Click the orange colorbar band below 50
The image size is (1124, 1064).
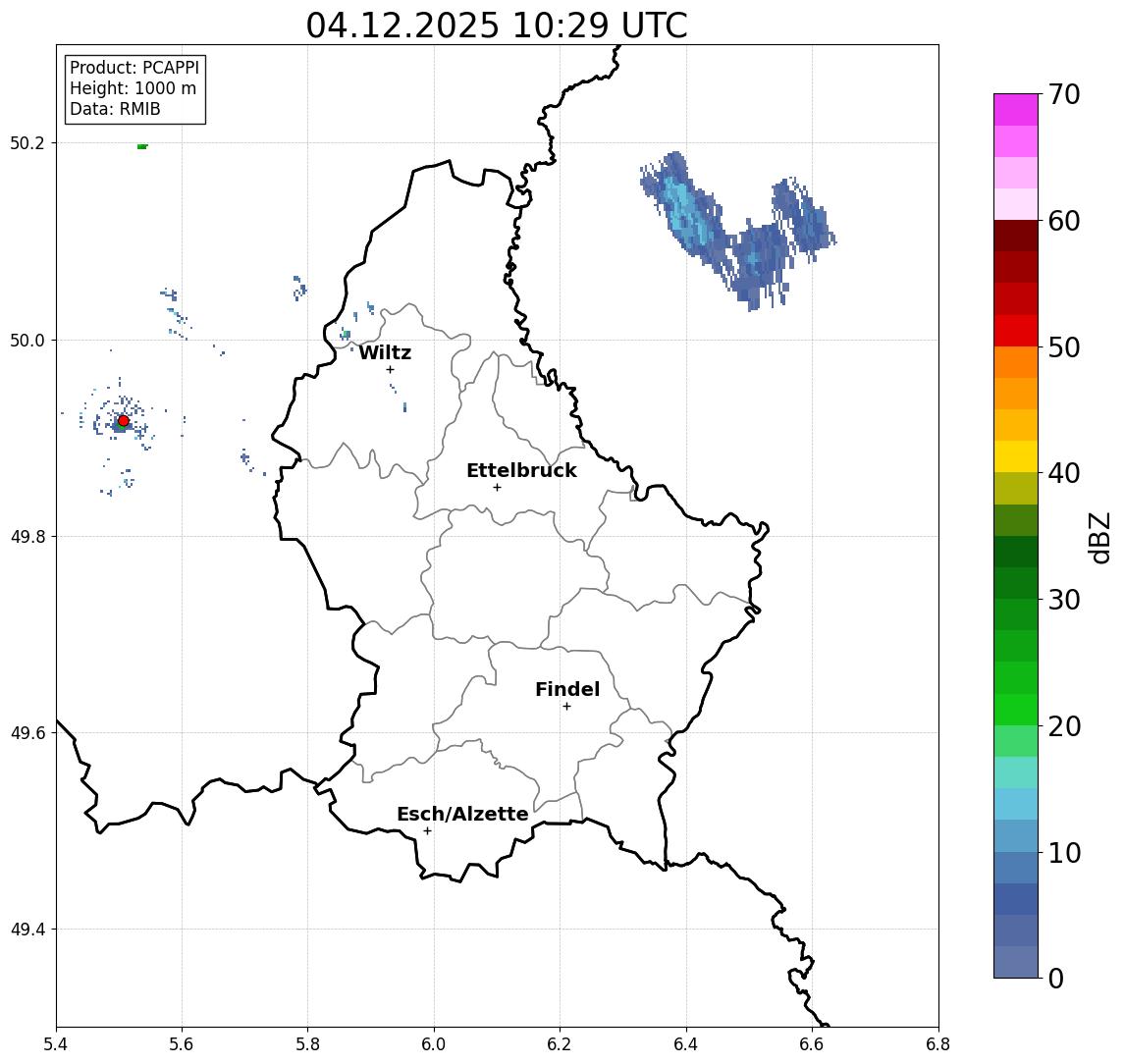coord(1016,362)
